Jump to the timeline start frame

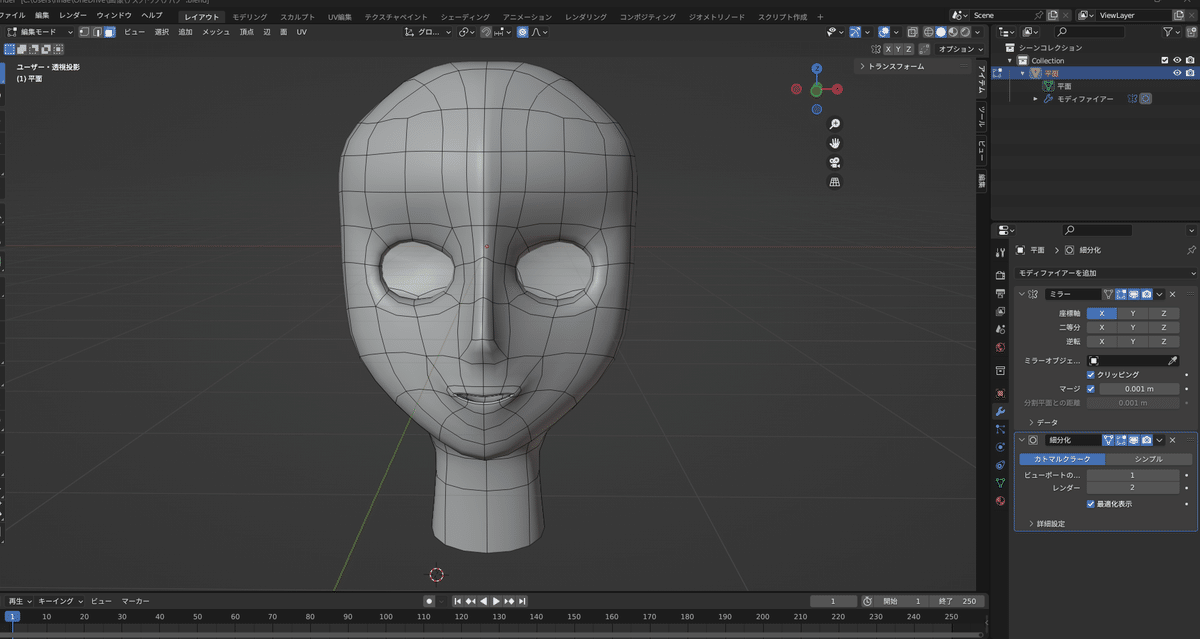[458, 601]
